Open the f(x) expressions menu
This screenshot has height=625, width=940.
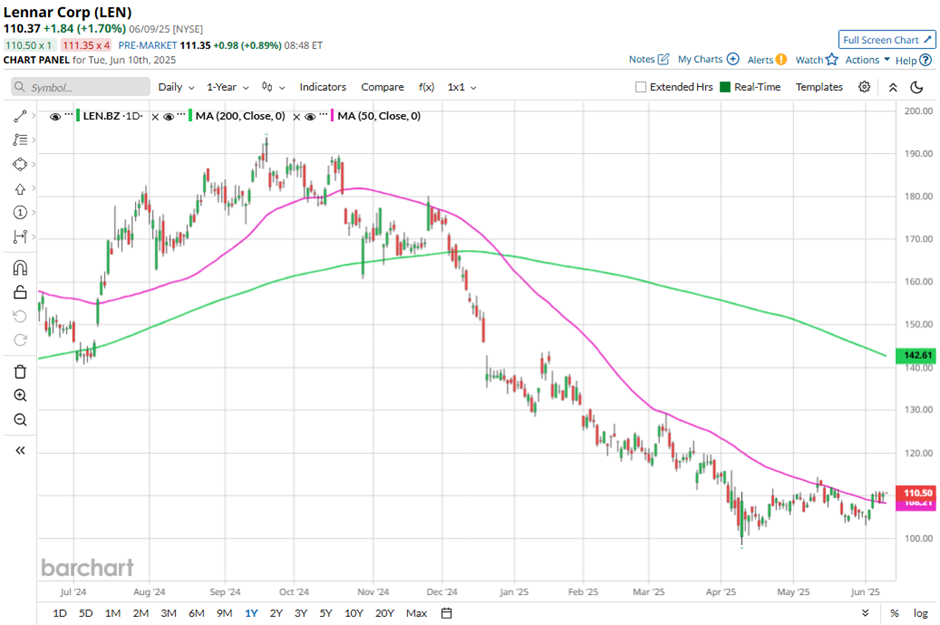426,87
